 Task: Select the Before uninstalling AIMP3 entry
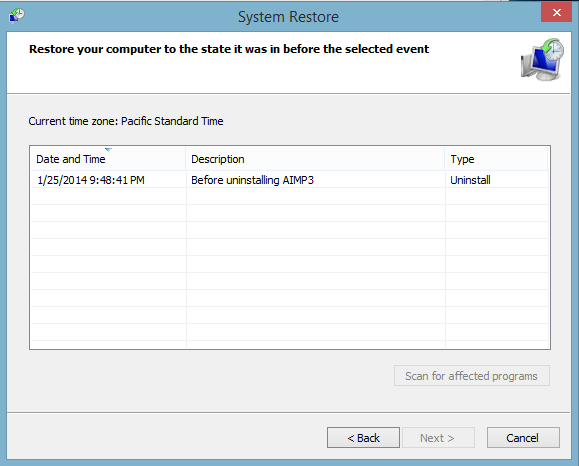coord(252,180)
